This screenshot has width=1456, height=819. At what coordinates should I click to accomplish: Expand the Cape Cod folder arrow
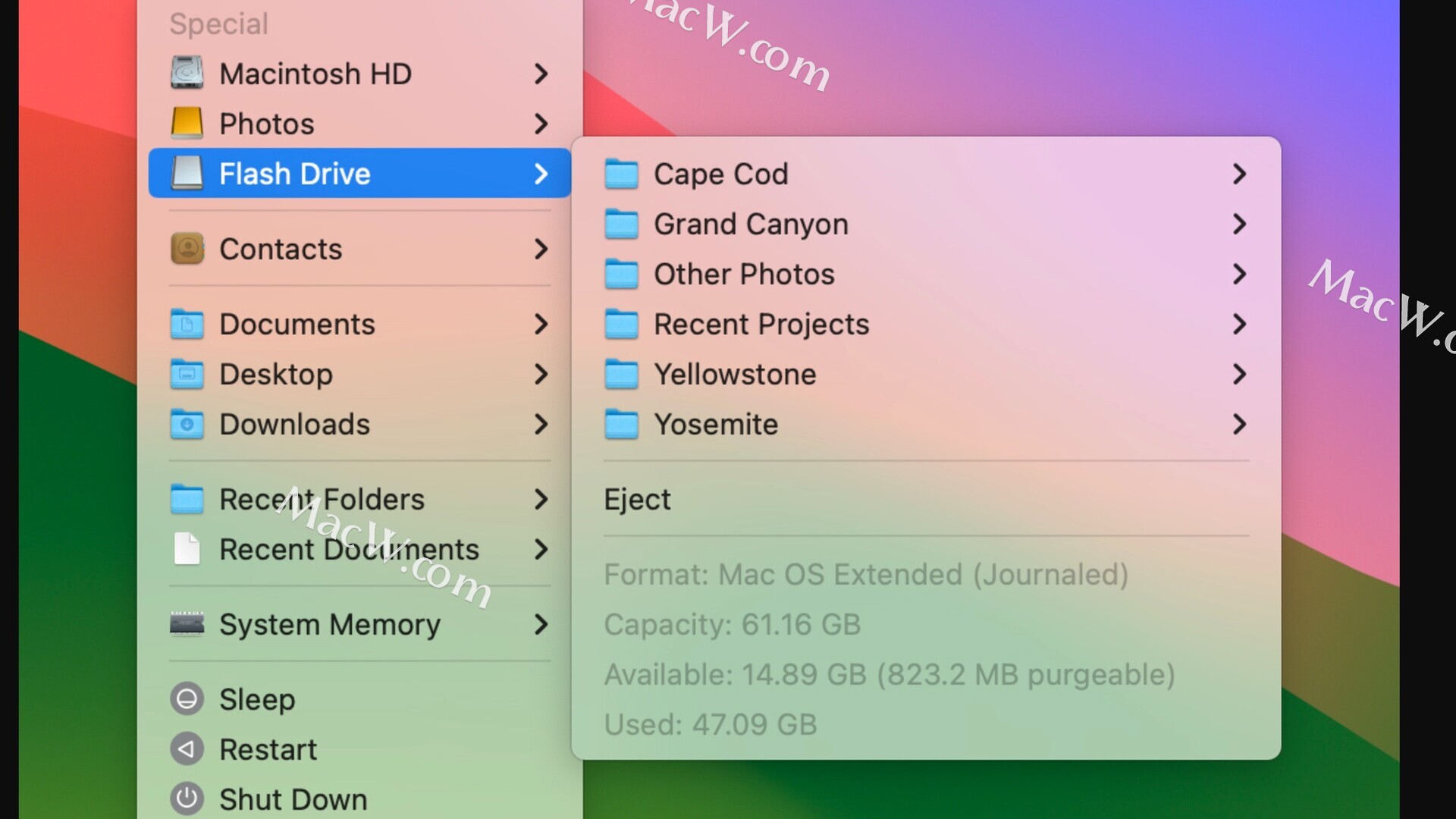pos(1239,174)
